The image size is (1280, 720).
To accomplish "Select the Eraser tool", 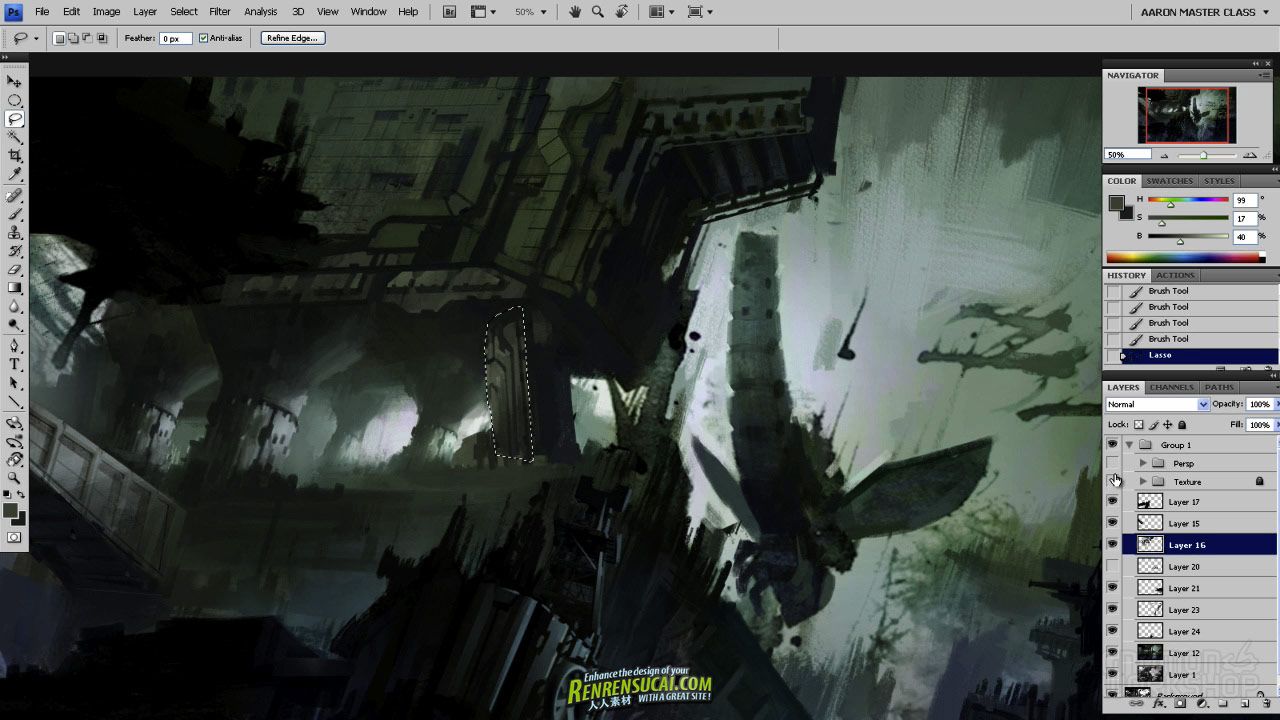I will pyautogui.click(x=14, y=270).
